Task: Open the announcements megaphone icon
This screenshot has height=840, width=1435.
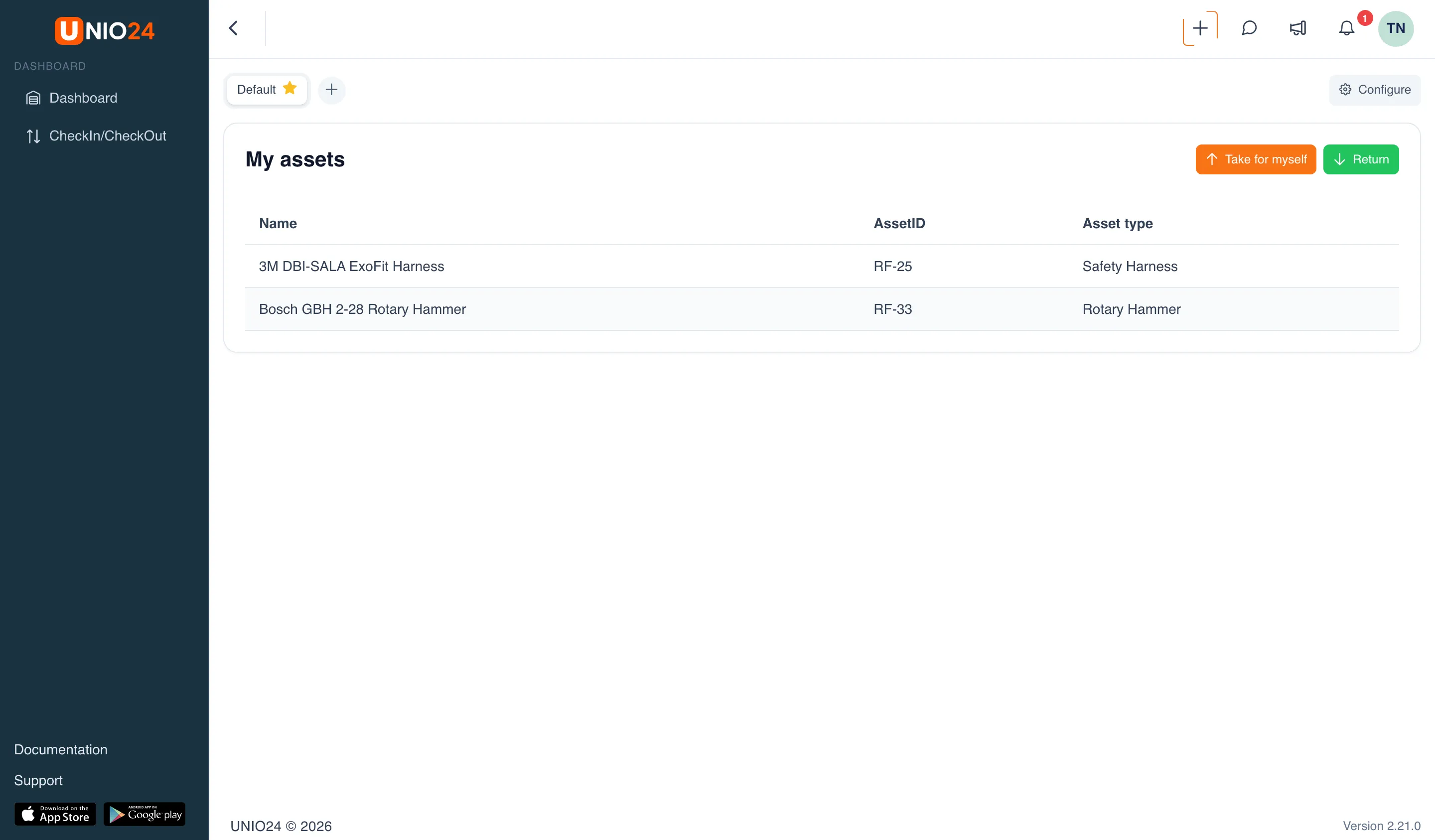Action: [1298, 28]
